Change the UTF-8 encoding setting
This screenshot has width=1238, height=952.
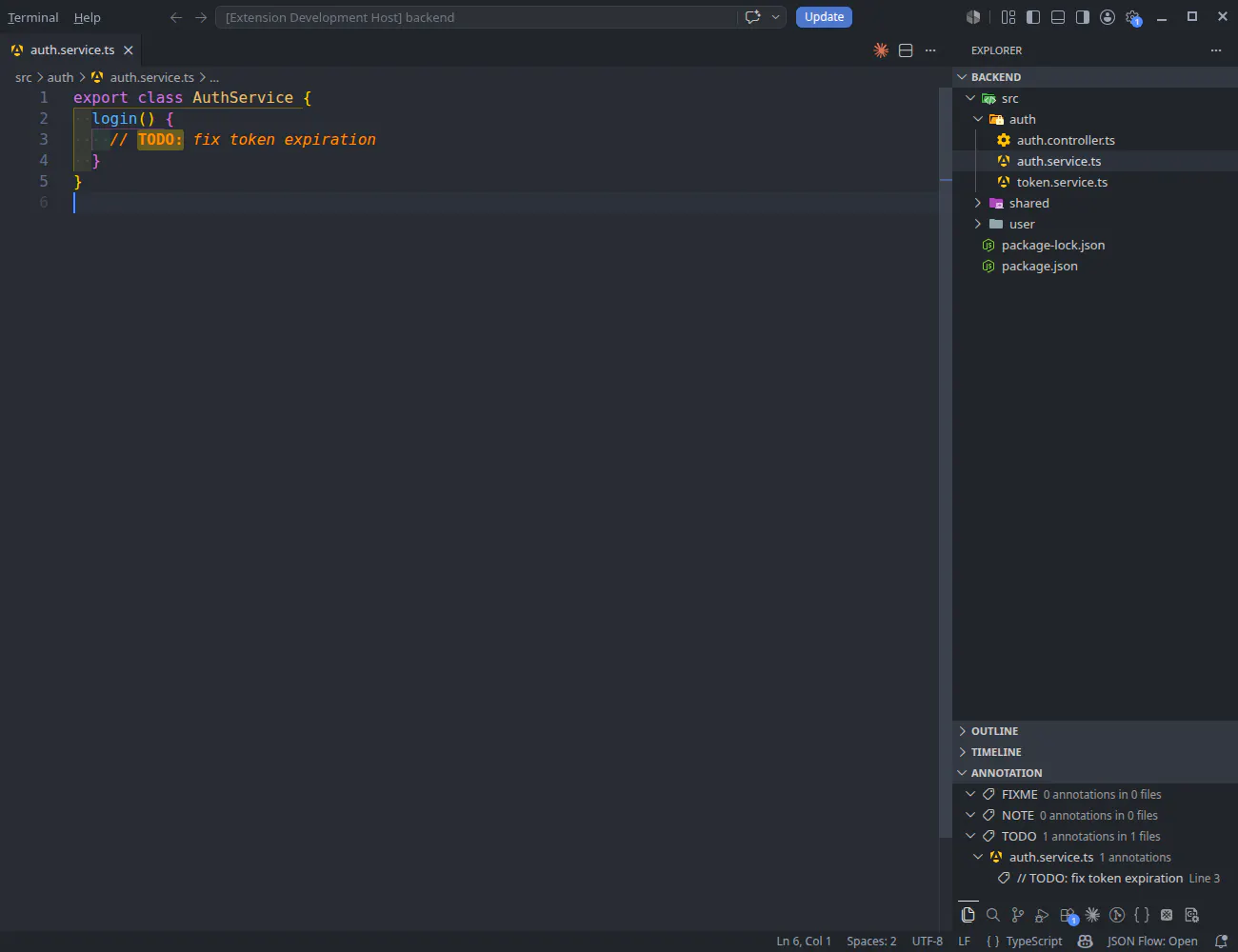(x=928, y=941)
